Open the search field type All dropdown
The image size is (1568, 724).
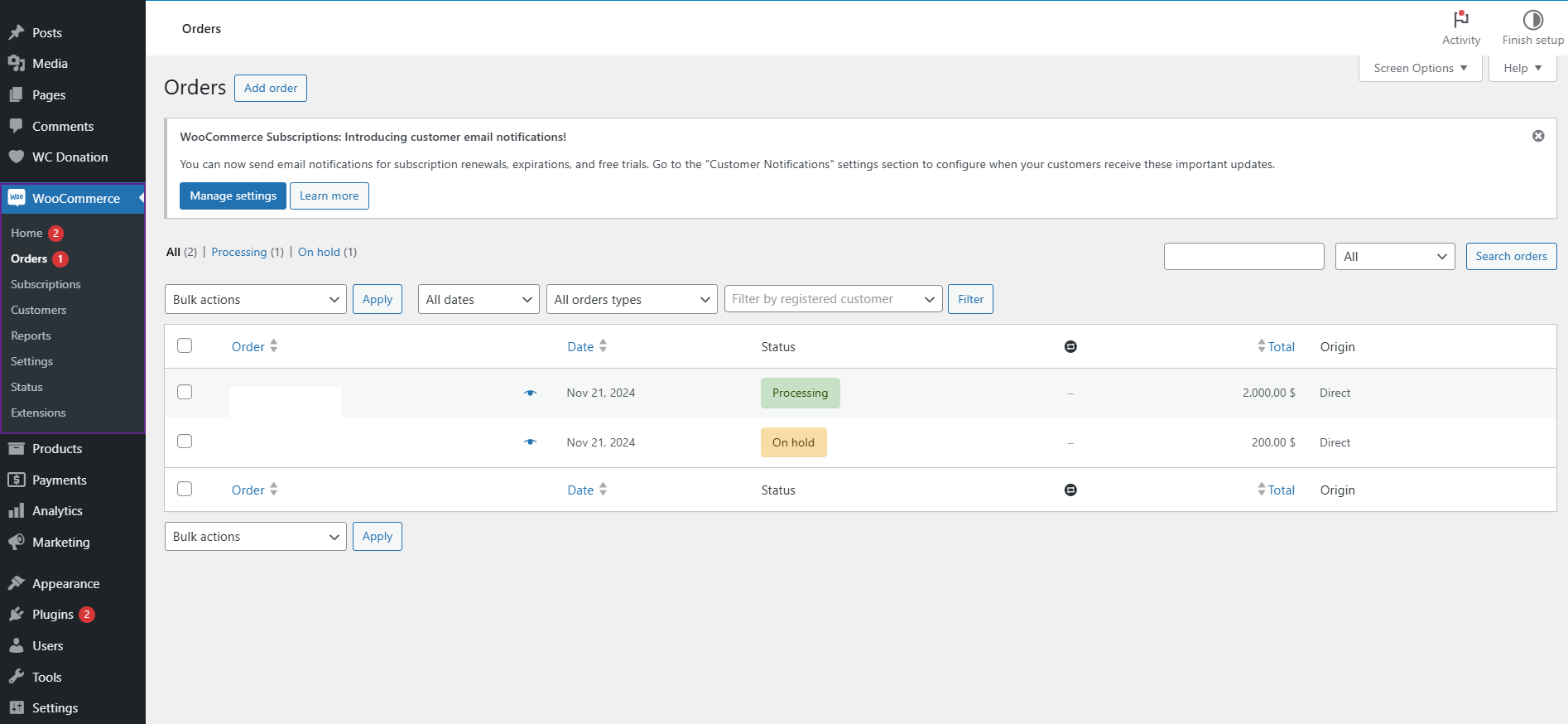pyautogui.click(x=1395, y=256)
